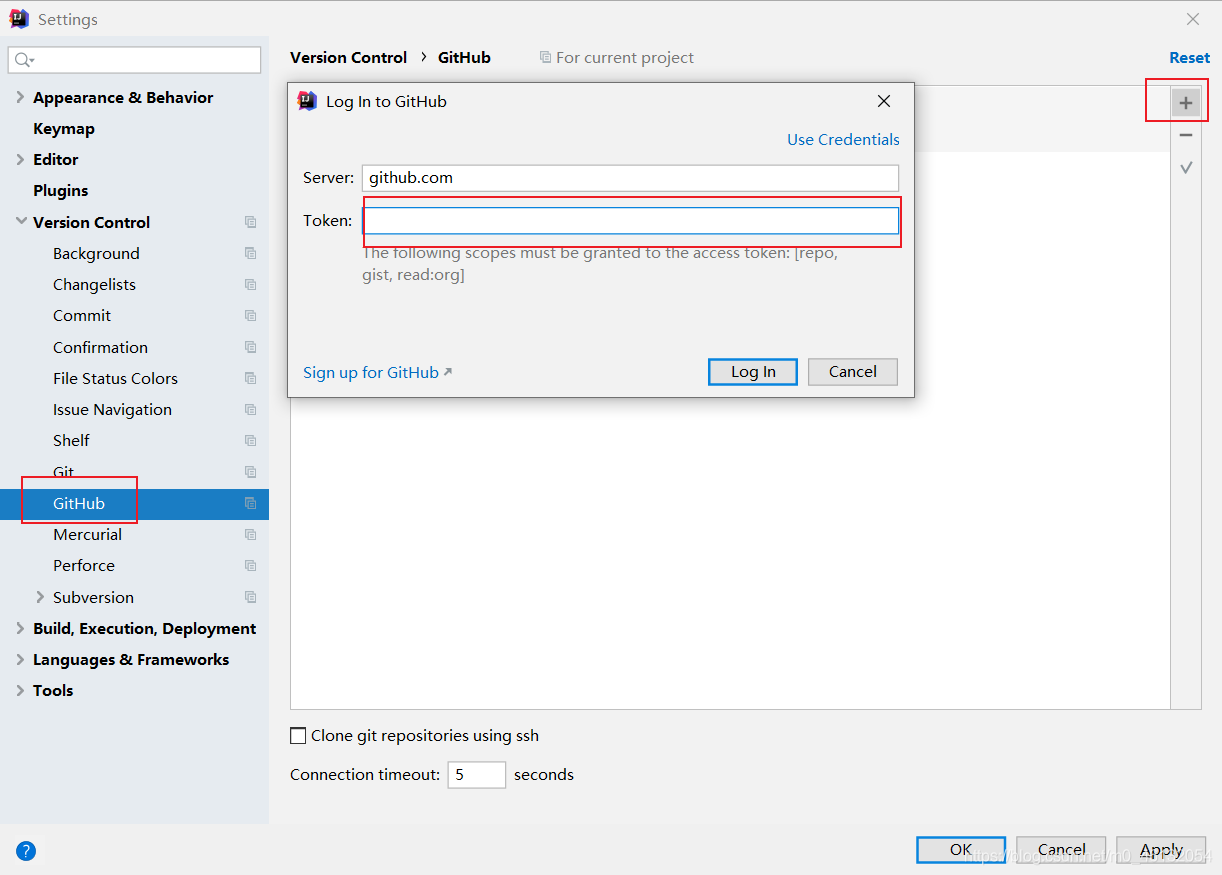Open the Perforce settings page
Image resolution: width=1222 pixels, height=875 pixels.
[x=84, y=566]
